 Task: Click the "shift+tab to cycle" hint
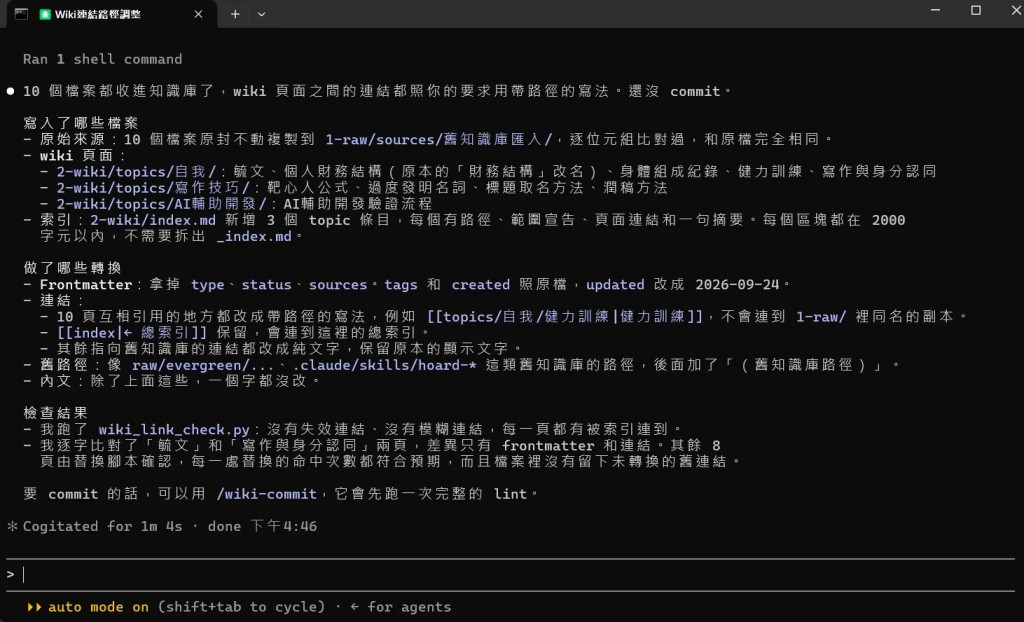(x=242, y=607)
